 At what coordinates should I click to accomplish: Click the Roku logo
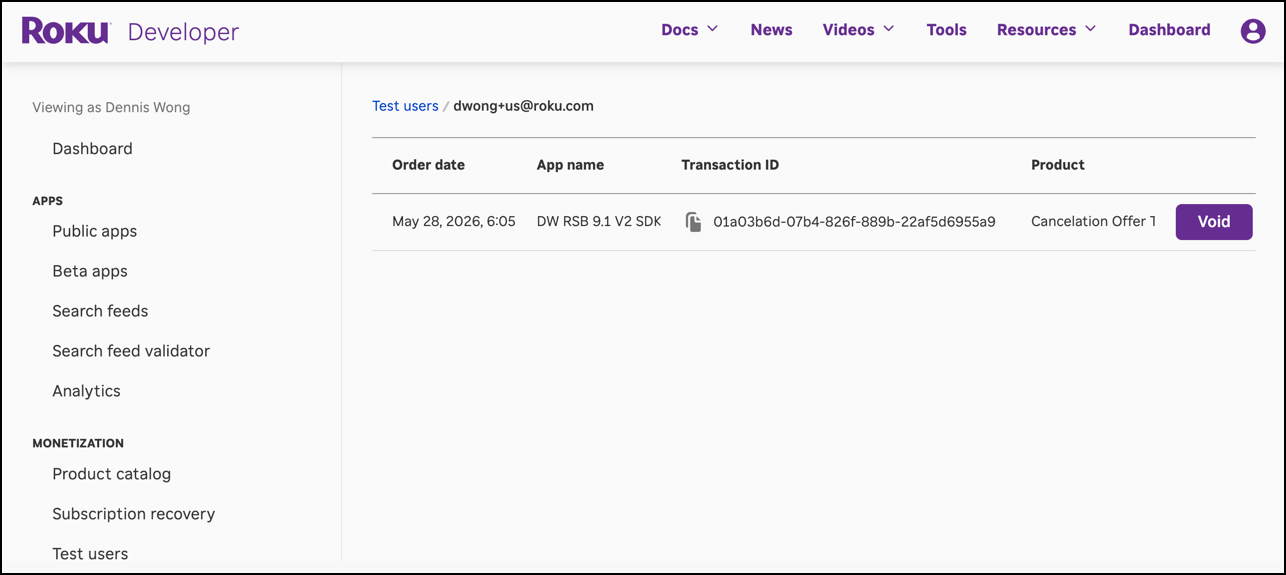(x=65, y=31)
